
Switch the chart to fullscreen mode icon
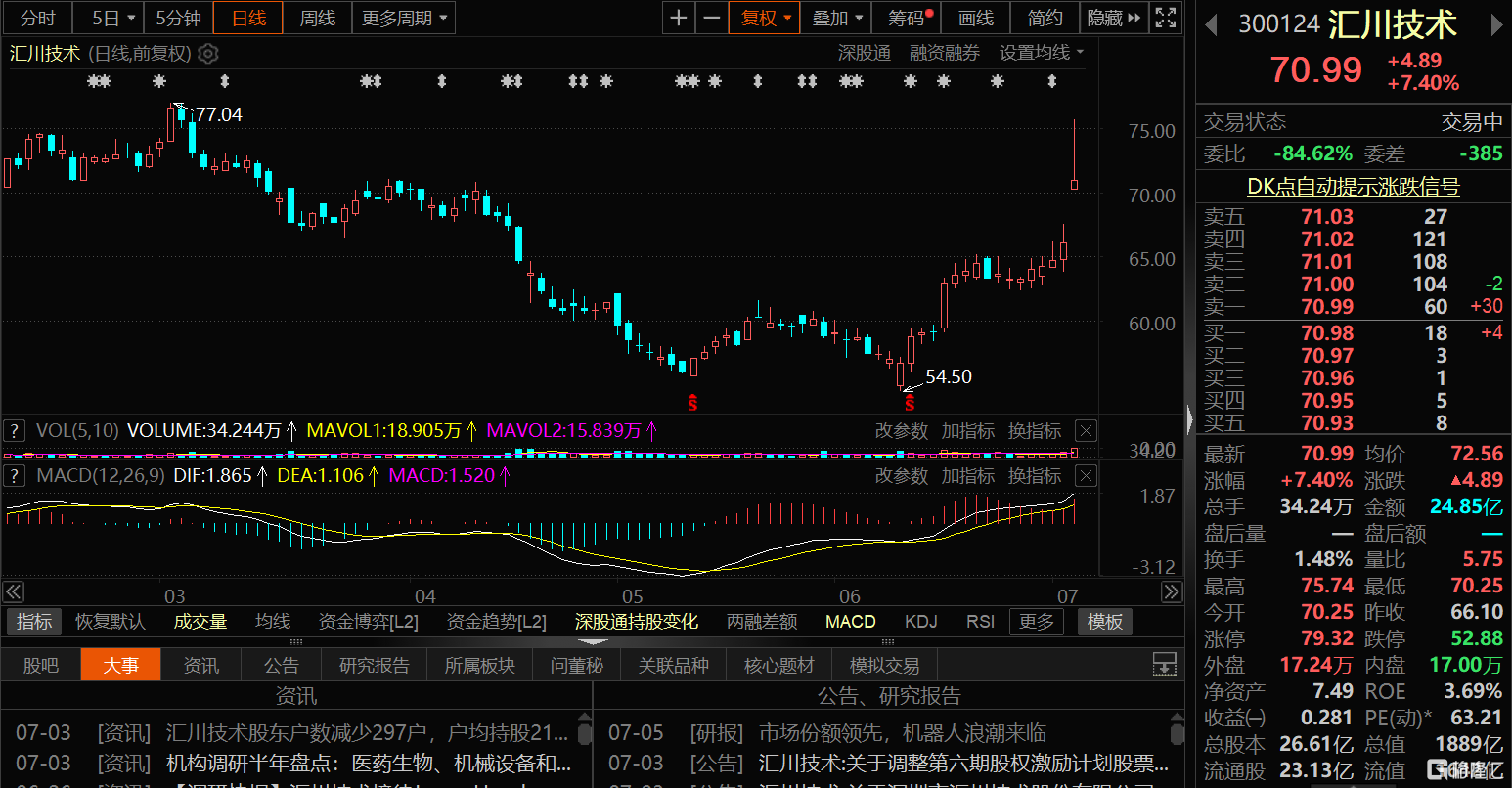pyautogui.click(x=1165, y=18)
